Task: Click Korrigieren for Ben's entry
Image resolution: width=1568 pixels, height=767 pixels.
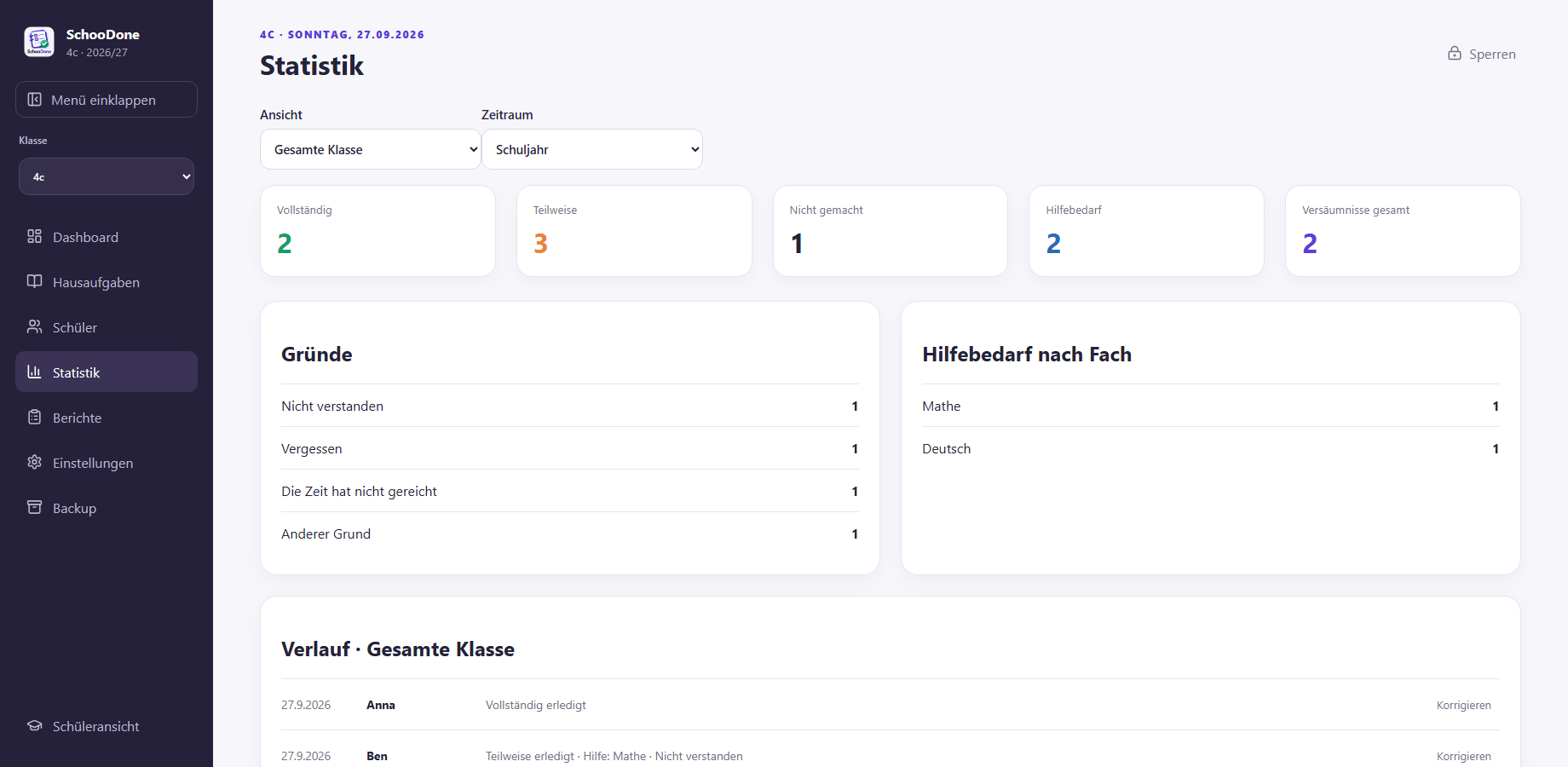Action: pyautogui.click(x=1463, y=756)
